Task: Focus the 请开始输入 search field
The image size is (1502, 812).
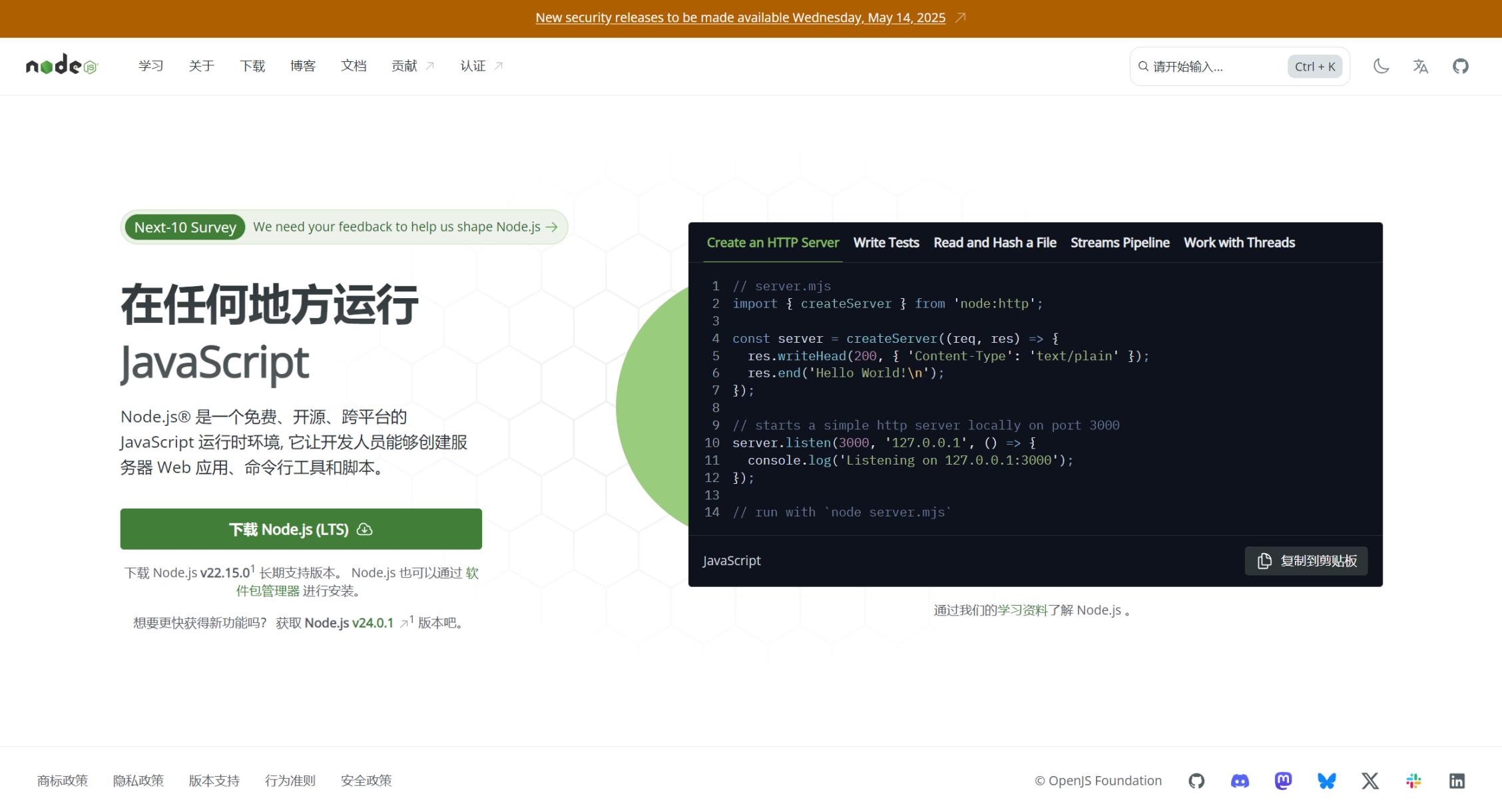Action: coord(1212,67)
